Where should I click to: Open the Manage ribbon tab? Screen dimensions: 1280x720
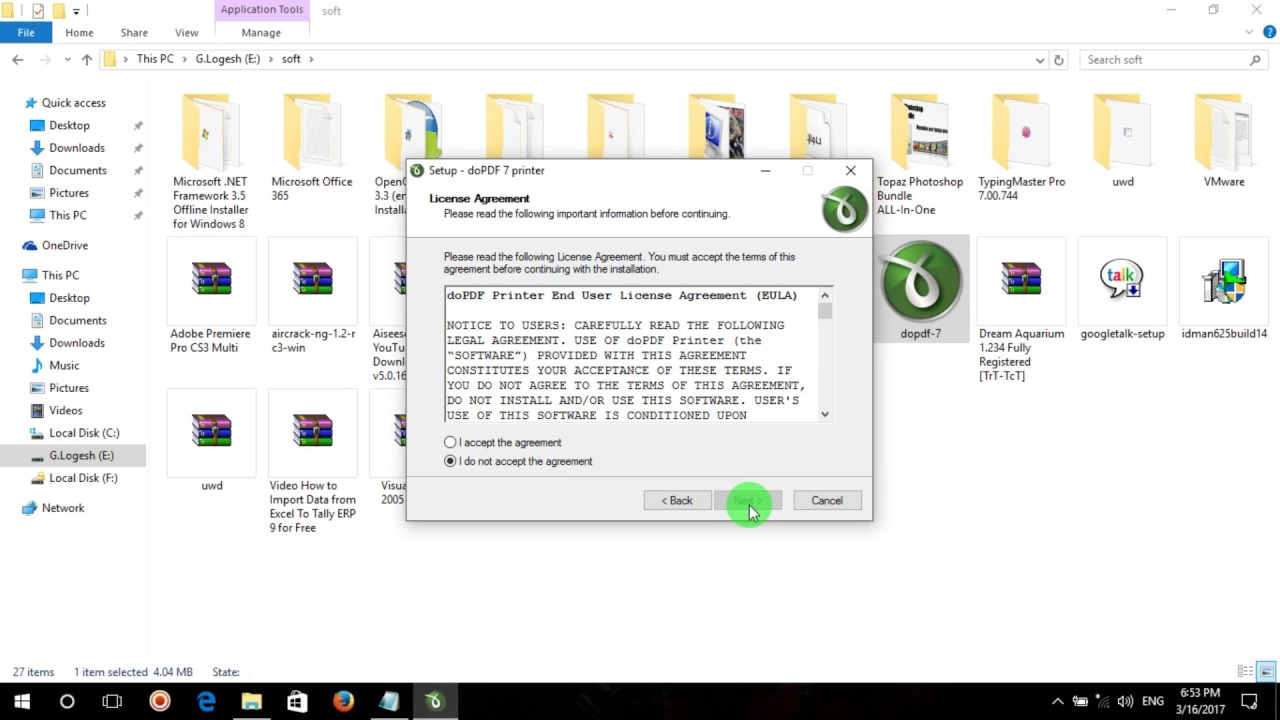point(261,33)
